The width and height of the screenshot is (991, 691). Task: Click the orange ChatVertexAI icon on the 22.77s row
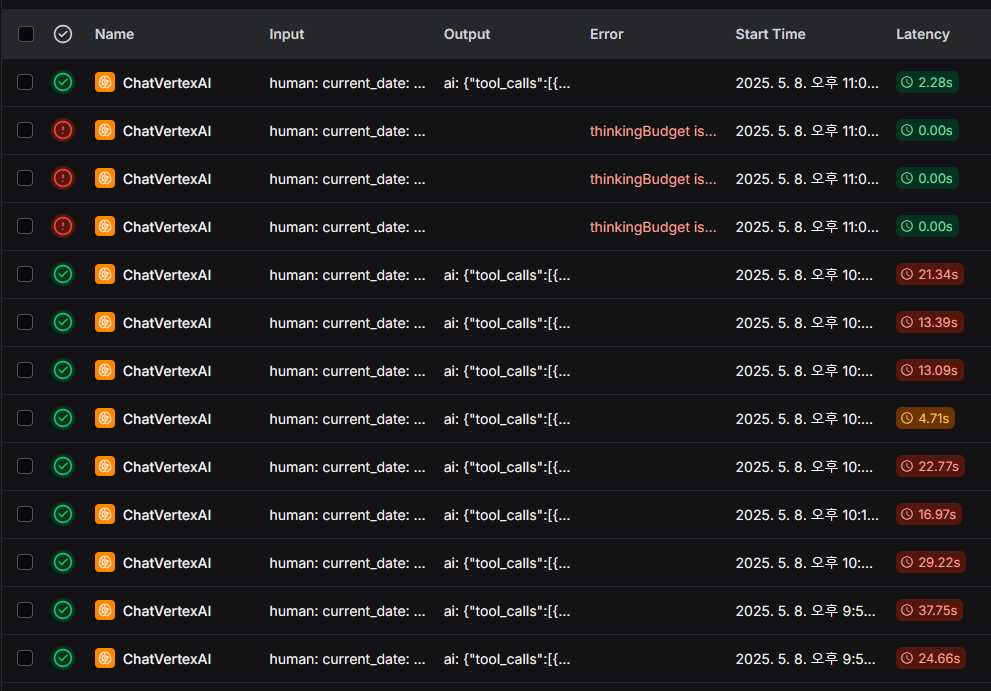click(x=105, y=467)
